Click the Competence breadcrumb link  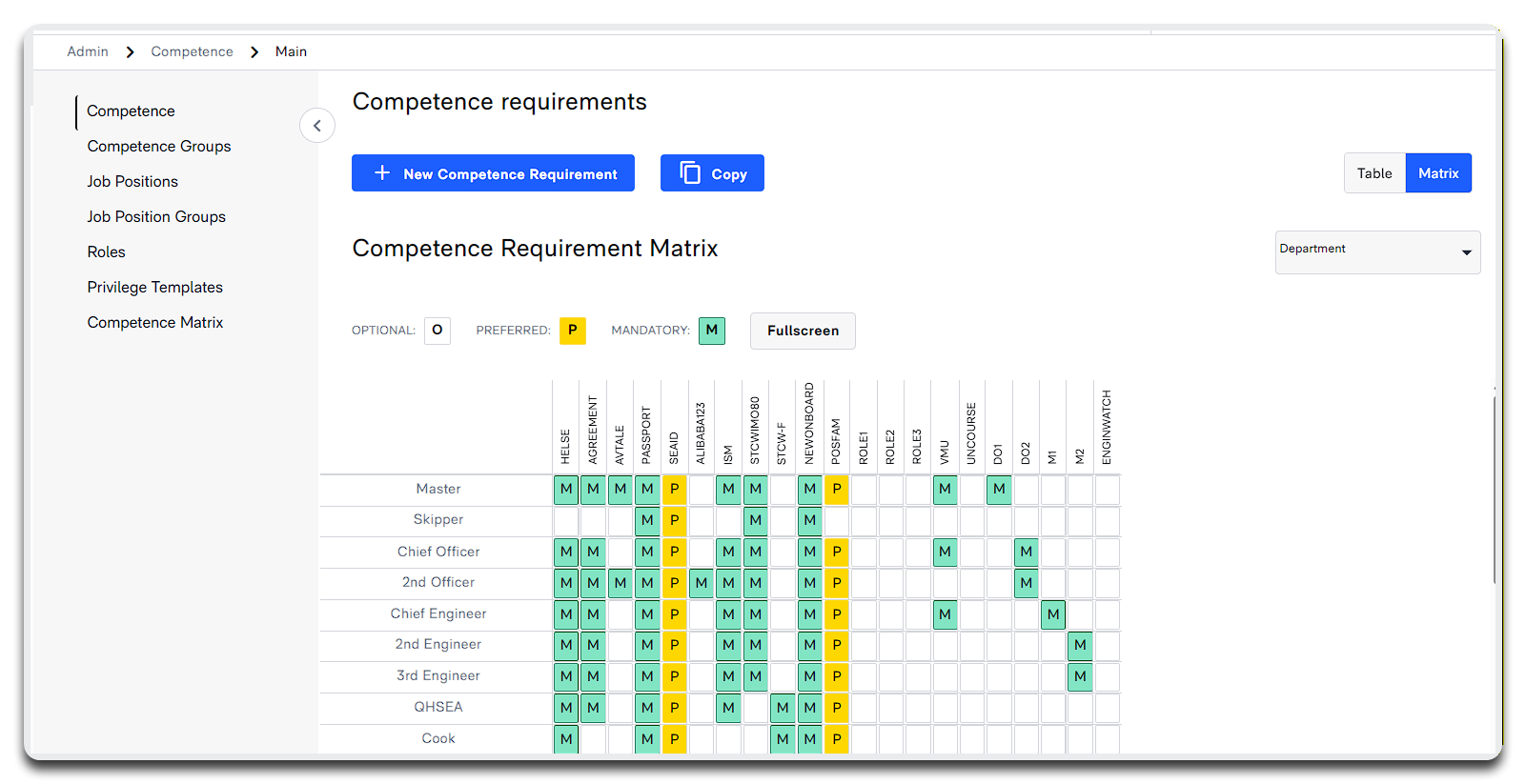[192, 51]
